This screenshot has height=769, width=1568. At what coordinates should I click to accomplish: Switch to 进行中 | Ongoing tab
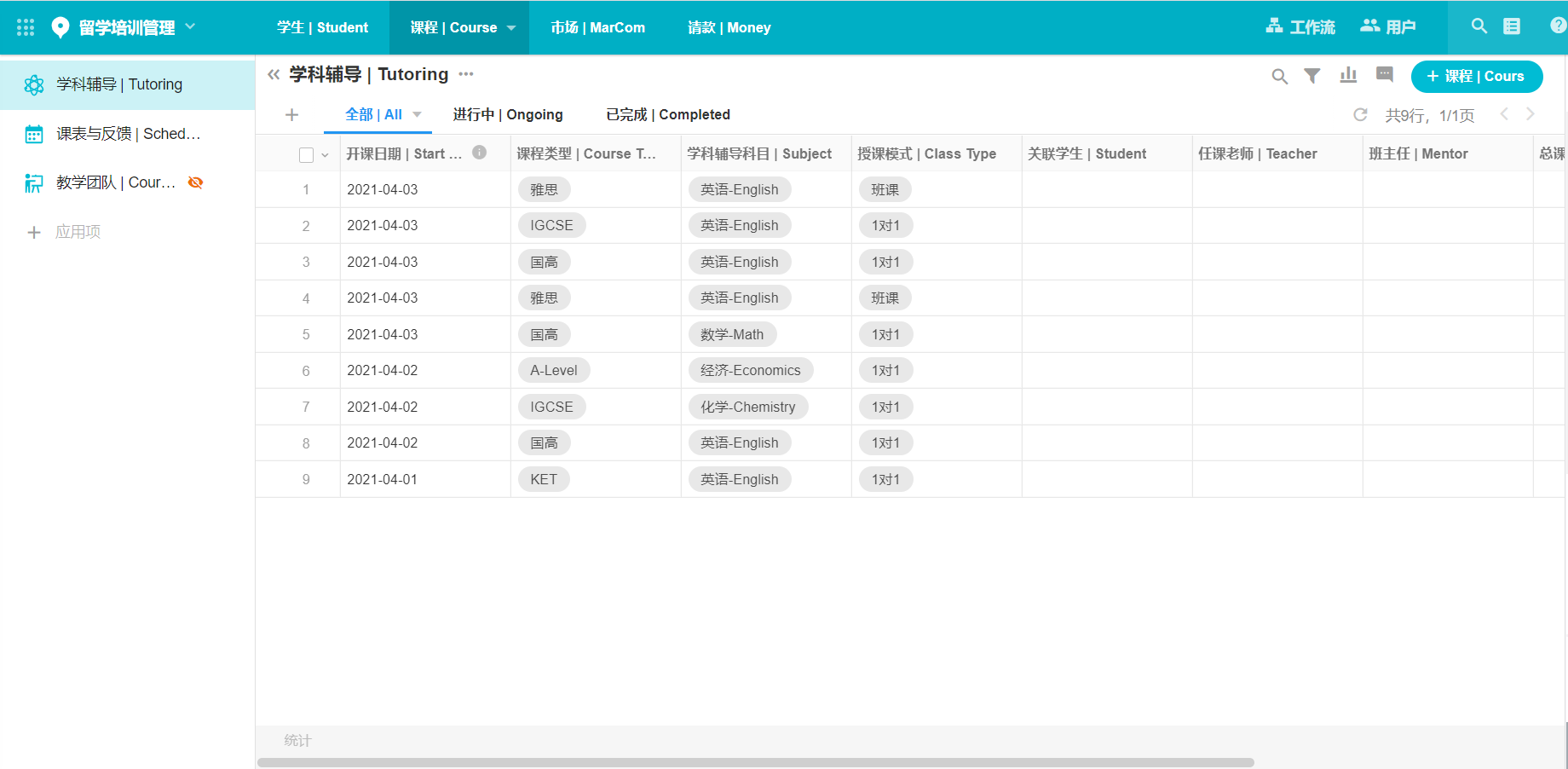(x=507, y=115)
